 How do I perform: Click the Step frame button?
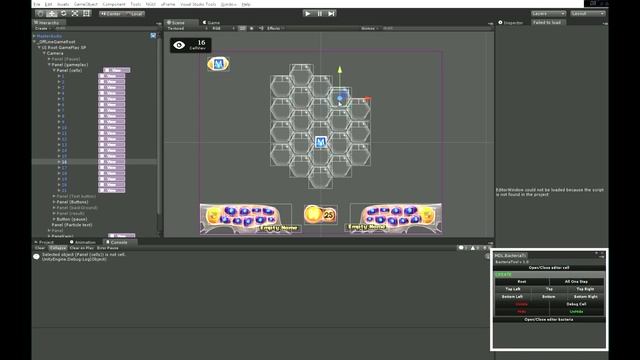pyautogui.click(x=331, y=13)
